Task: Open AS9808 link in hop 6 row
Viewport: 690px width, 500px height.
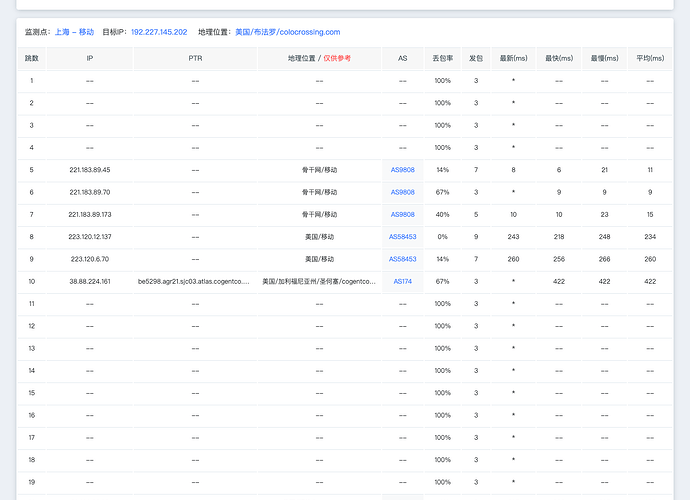Action: 403,192
